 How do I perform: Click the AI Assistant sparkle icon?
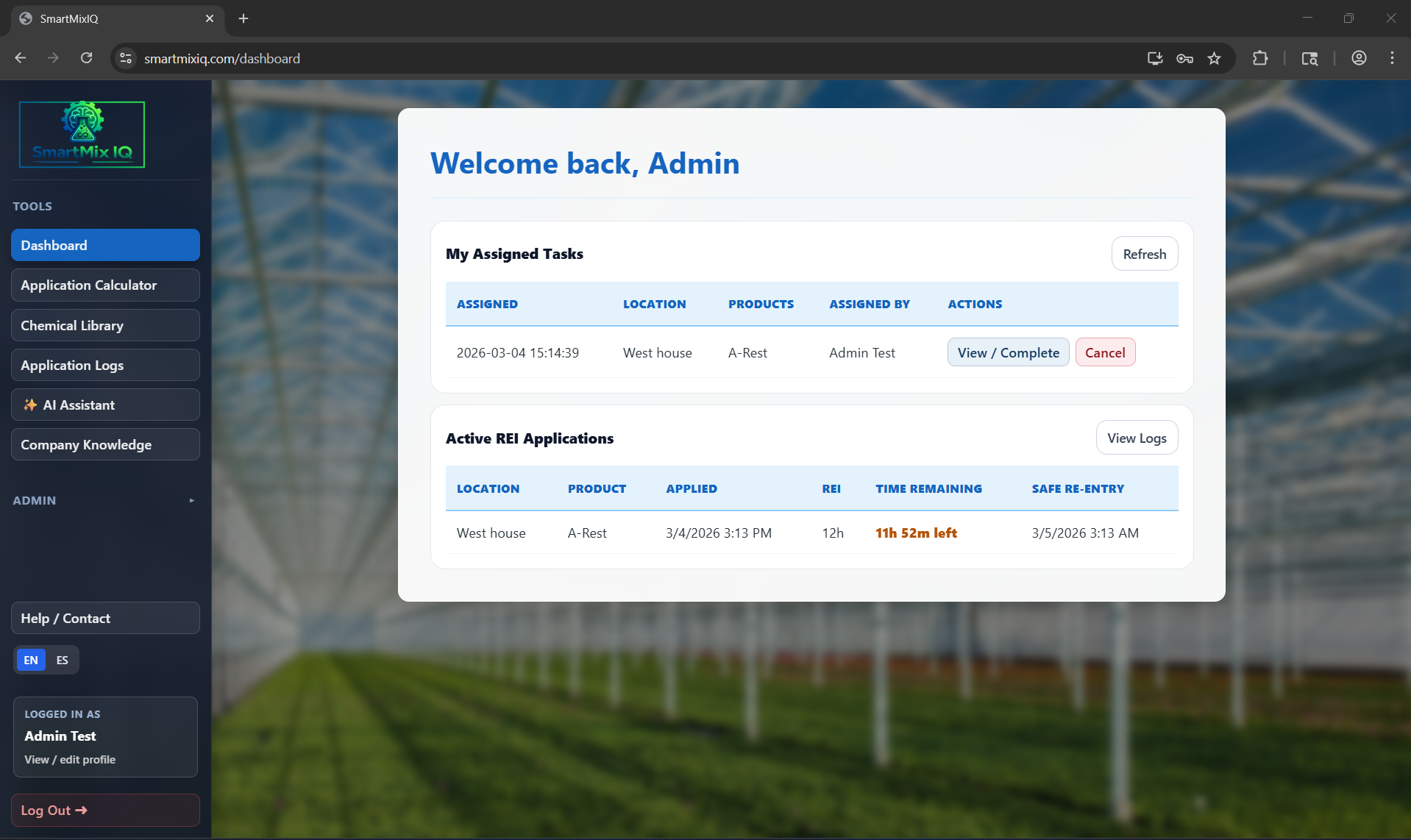pos(29,405)
